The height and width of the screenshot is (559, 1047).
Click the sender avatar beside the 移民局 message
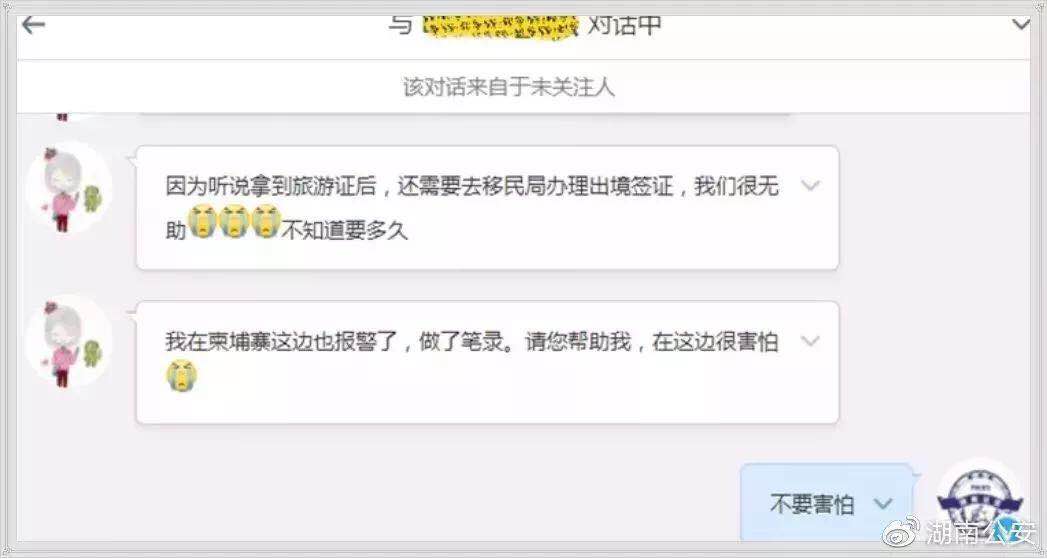[x=68, y=186]
